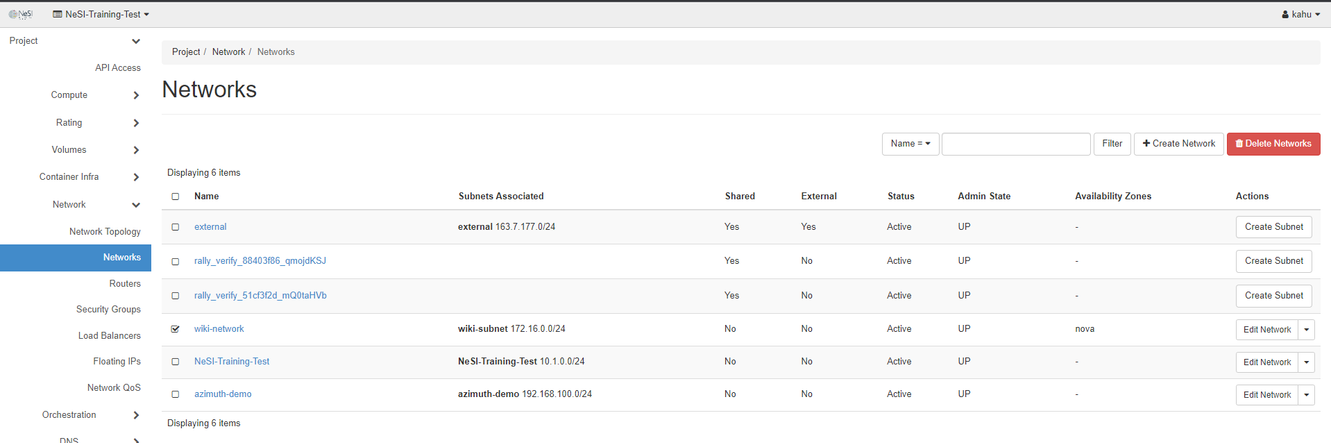The image size is (1331, 443).
Task: Click the Create Network button
Action: tap(1179, 144)
